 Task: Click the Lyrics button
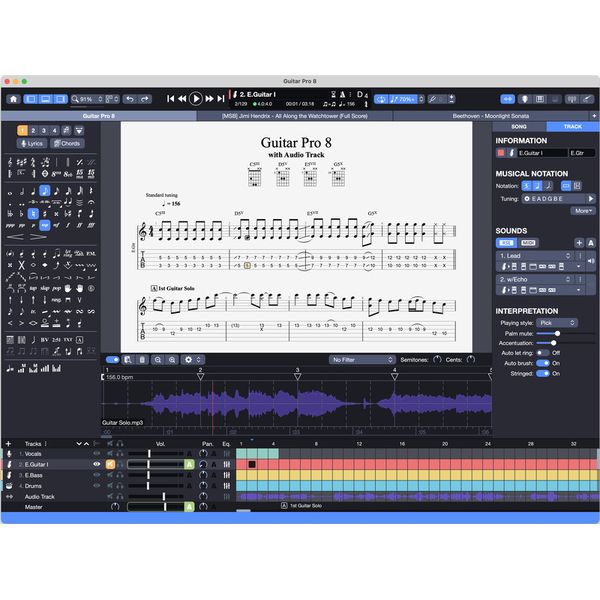tap(32, 143)
